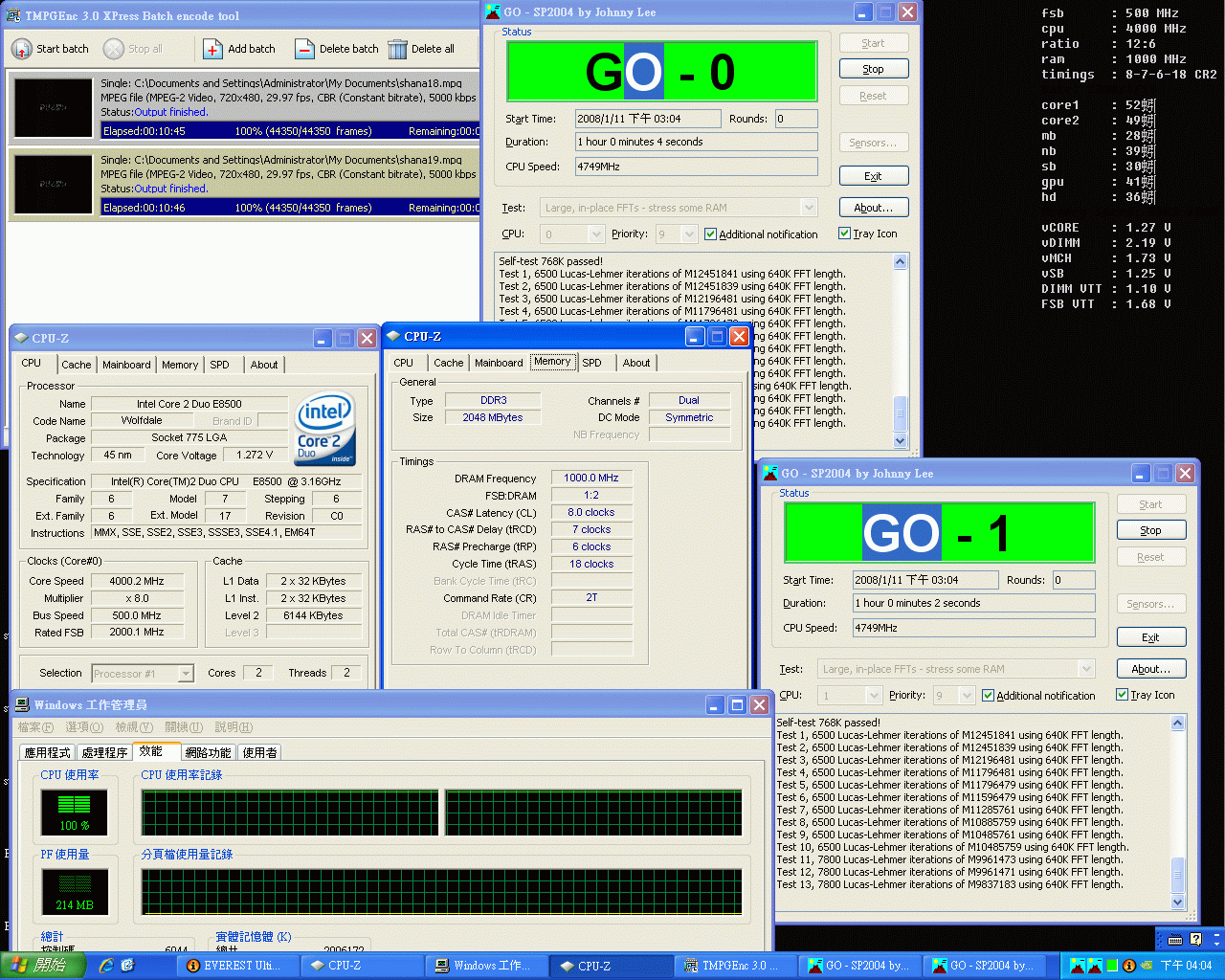Click the language bar help icon

(1196, 939)
